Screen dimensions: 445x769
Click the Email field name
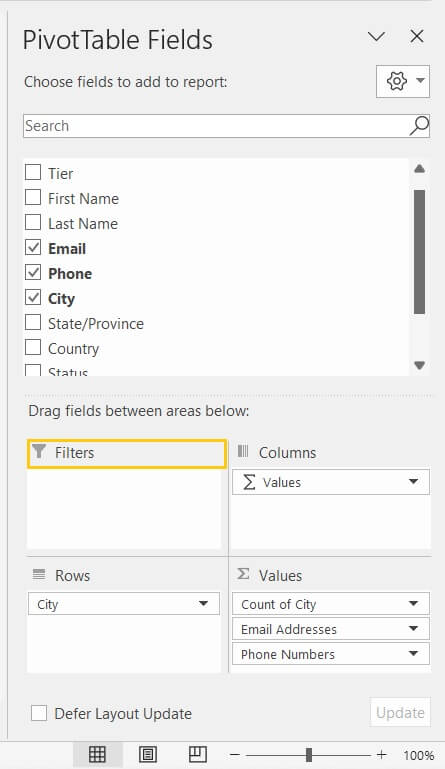[67, 249]
